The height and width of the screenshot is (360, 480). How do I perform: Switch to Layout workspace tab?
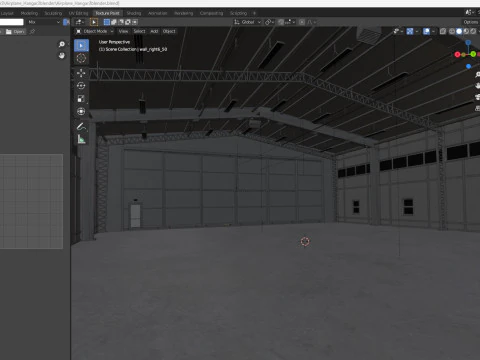click(x=7, y=13)
